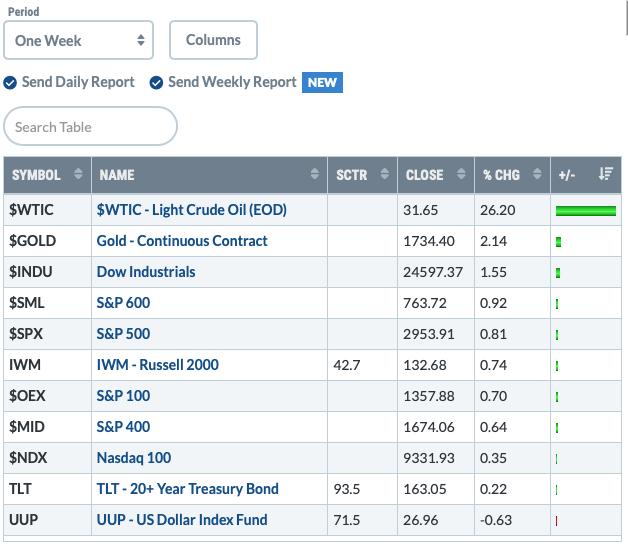628x546 pixels.
Task: Click the UUP red change bar
Action: click(x=557, y=521)
